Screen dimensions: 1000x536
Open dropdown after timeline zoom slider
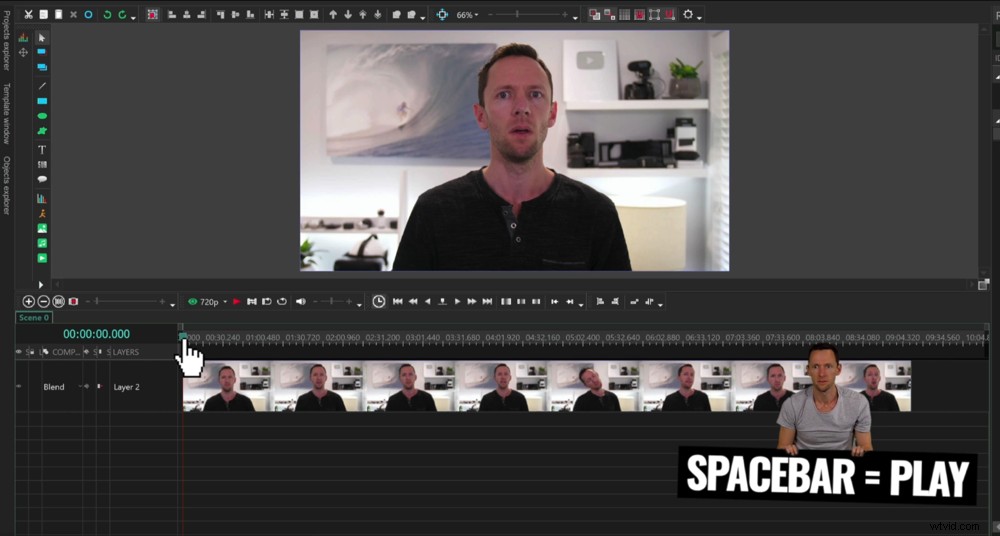pos(172,305)
